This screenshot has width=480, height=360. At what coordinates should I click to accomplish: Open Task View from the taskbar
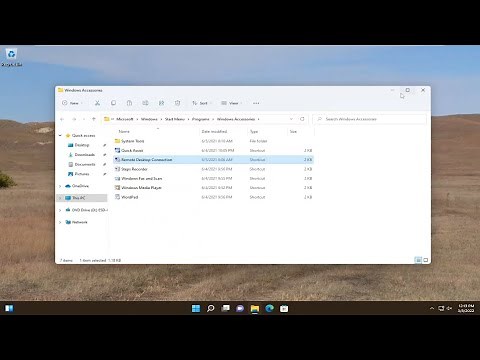pyautogui.click(x=225, y=308)
